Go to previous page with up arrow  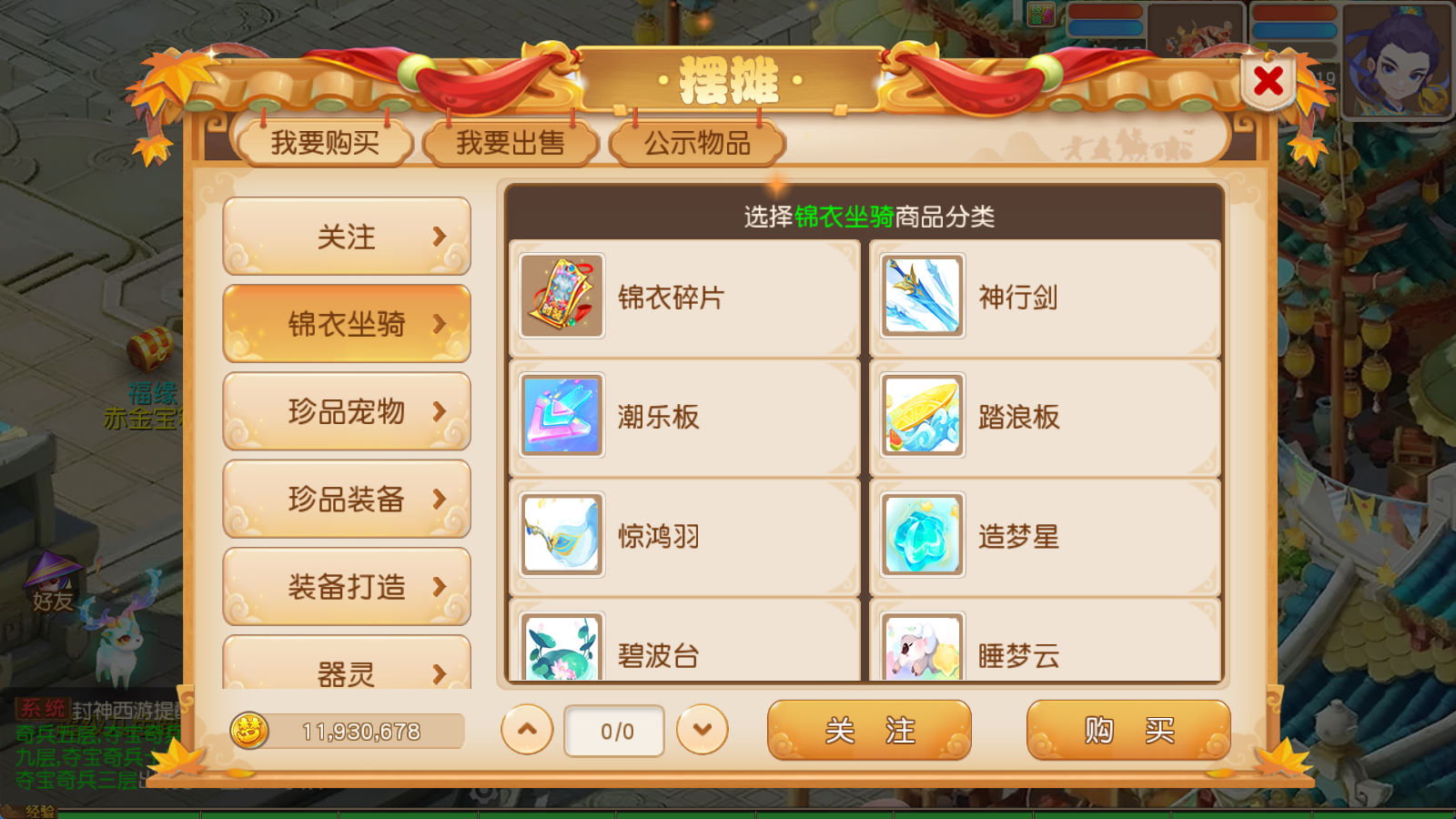(x=527, y=730)
